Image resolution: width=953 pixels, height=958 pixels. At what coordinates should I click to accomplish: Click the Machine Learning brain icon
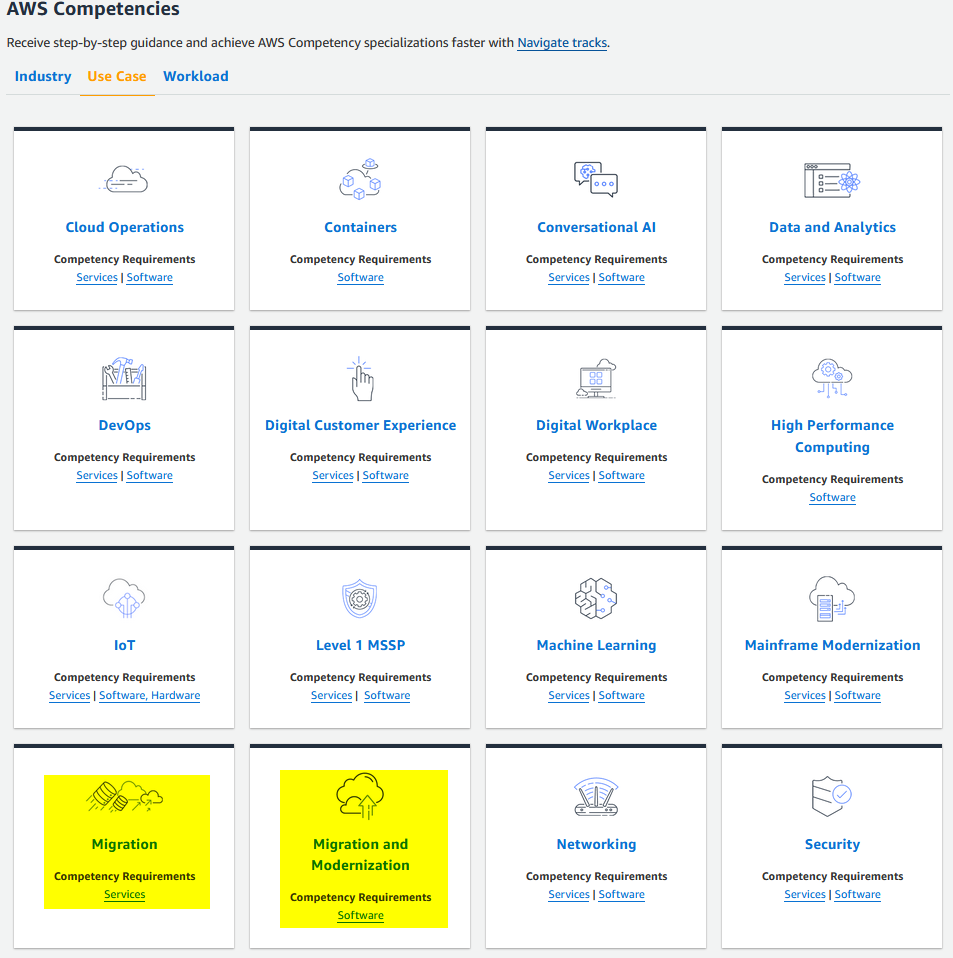click(x=596, y=598)
